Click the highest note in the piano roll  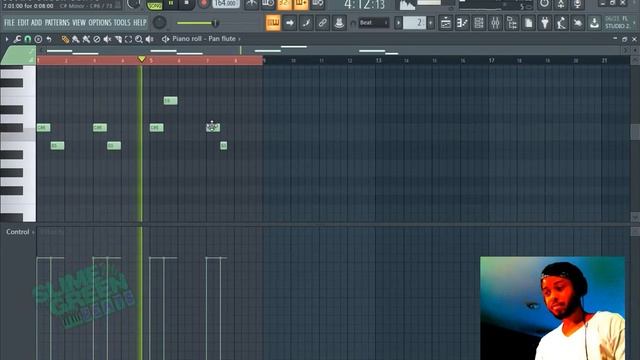(171, 101)
